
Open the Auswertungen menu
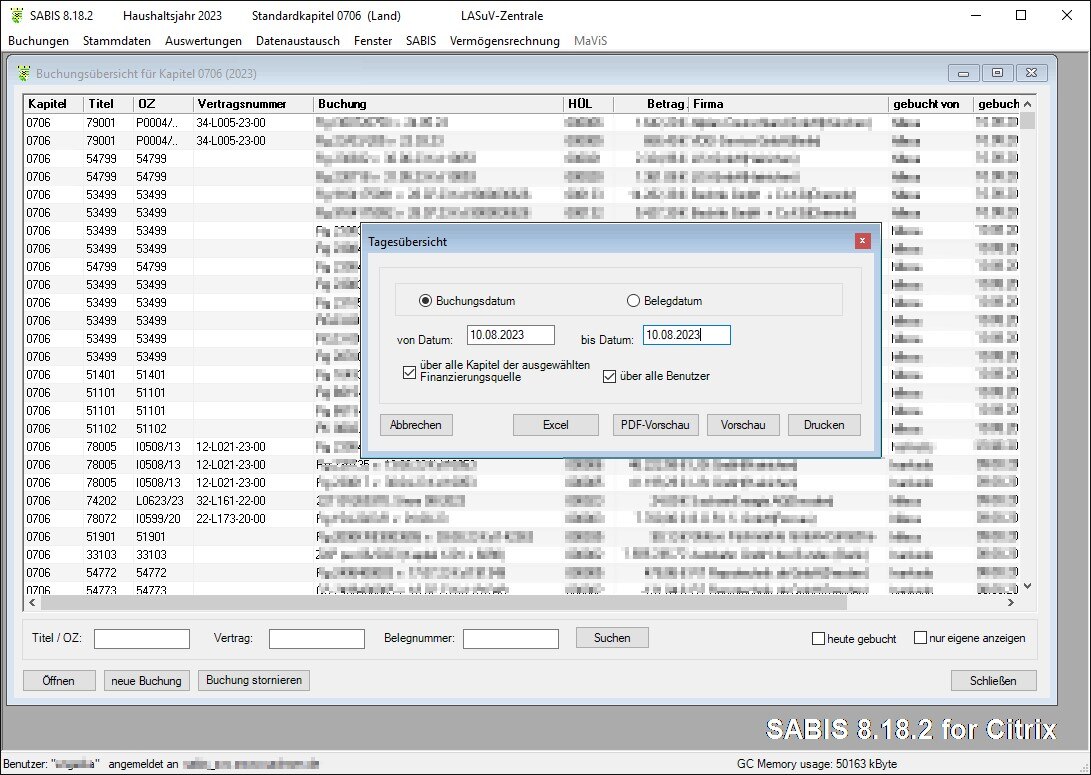pyautogui.click(x=203, y=41)
